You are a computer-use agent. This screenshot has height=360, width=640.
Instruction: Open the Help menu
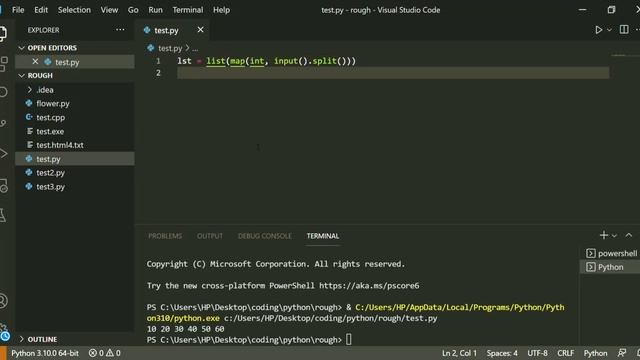(221, 10)
